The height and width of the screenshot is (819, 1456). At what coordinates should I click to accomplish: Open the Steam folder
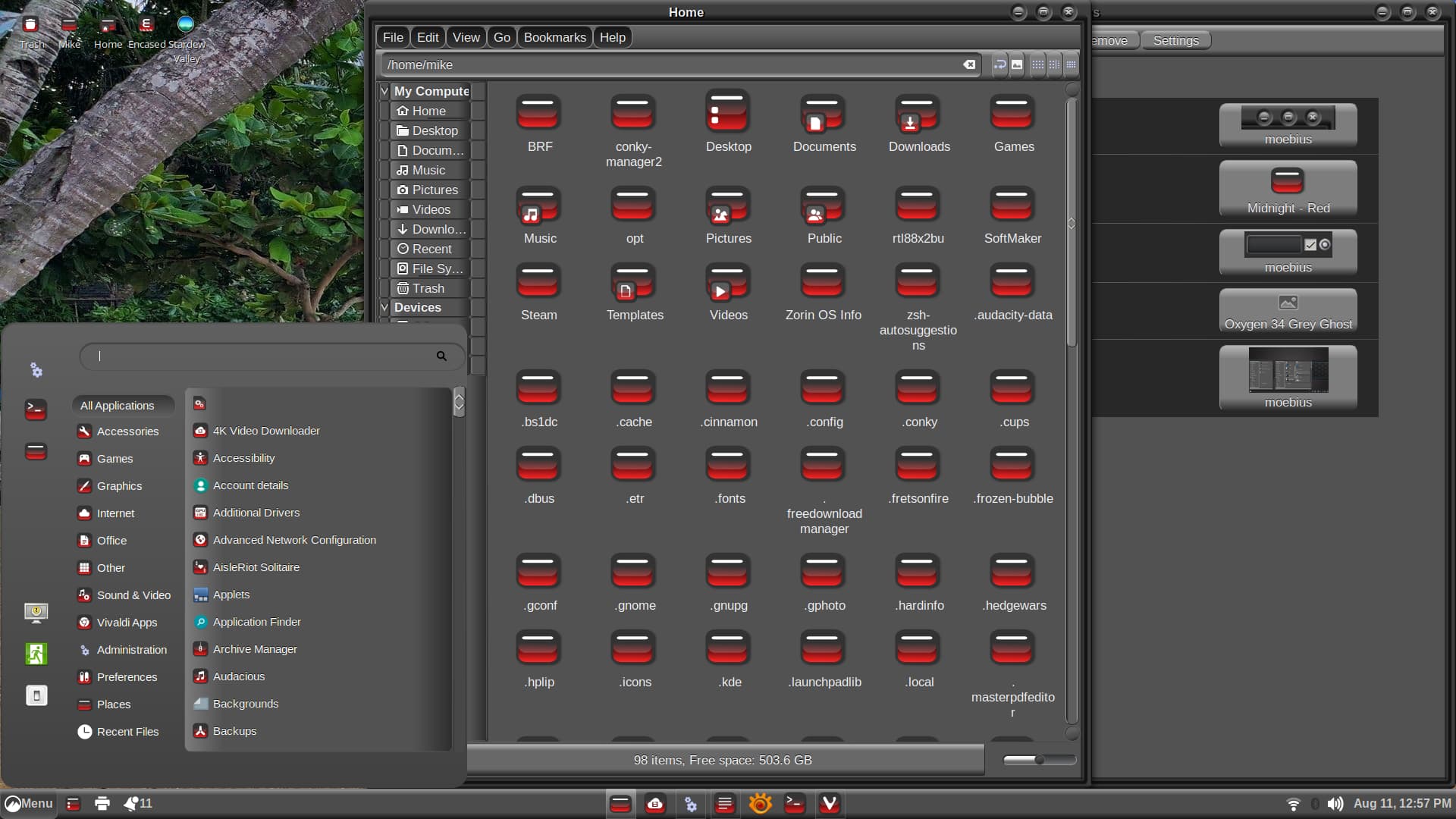point(538,291)
